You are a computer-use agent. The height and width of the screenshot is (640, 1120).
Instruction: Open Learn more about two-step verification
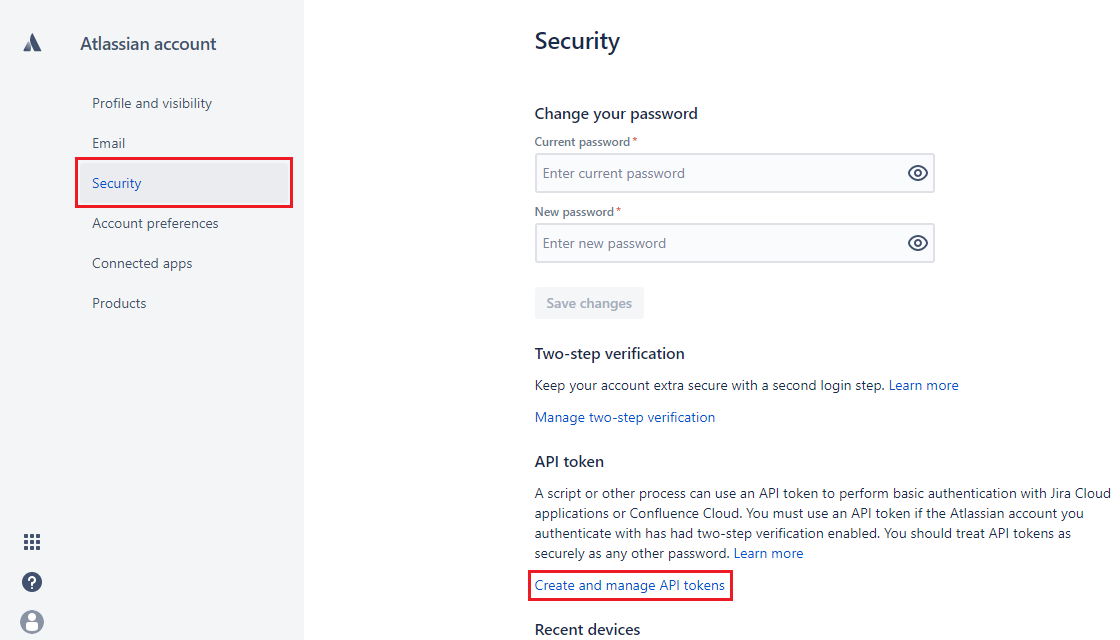(924, 386)
